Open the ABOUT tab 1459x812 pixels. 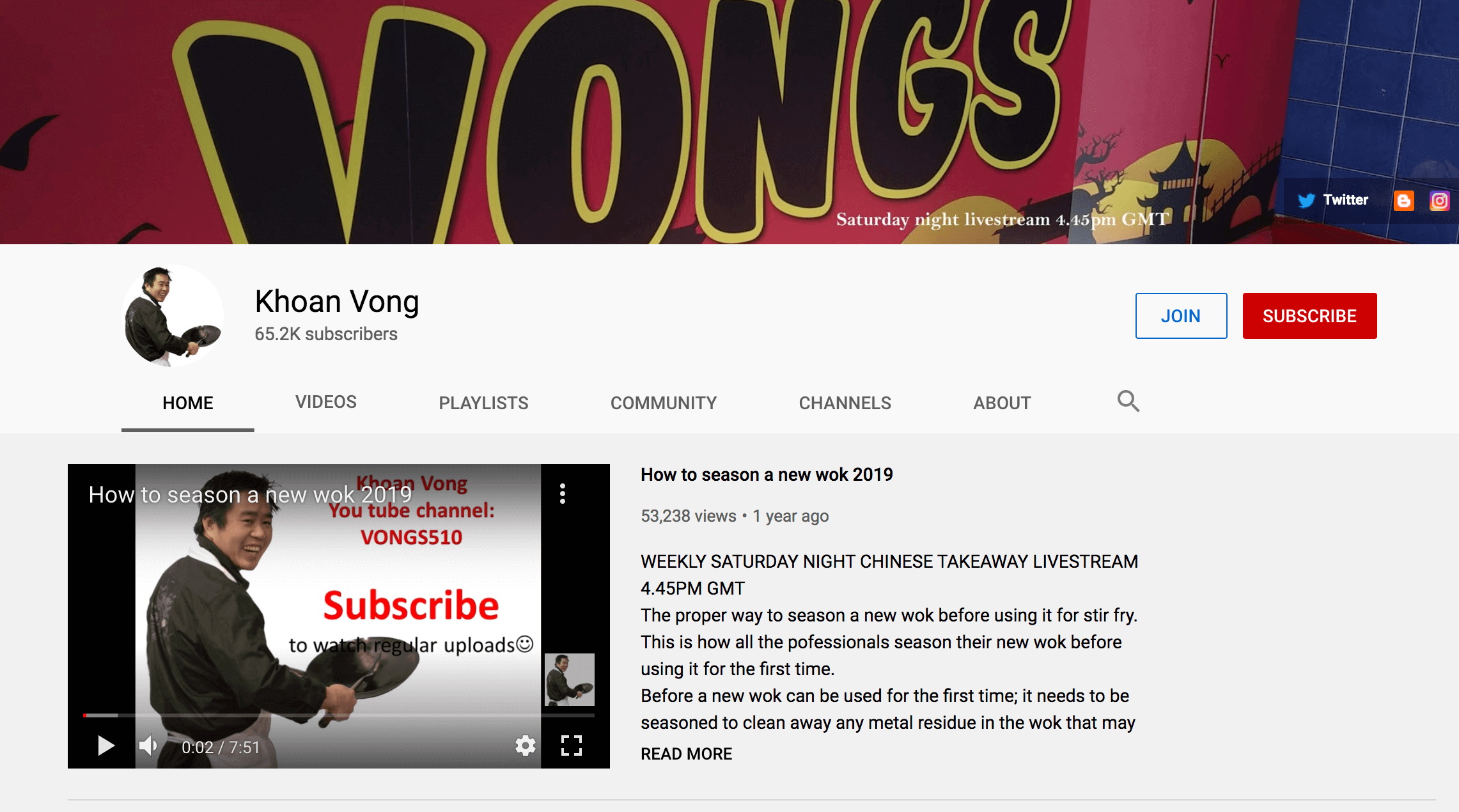pyautogui.click(x=1002, y=403)
